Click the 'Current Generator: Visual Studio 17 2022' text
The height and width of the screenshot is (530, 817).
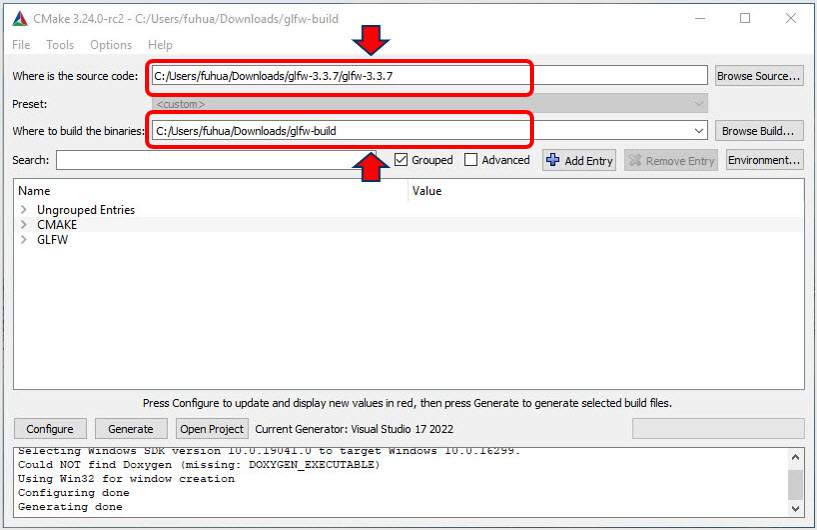[354, 429]
